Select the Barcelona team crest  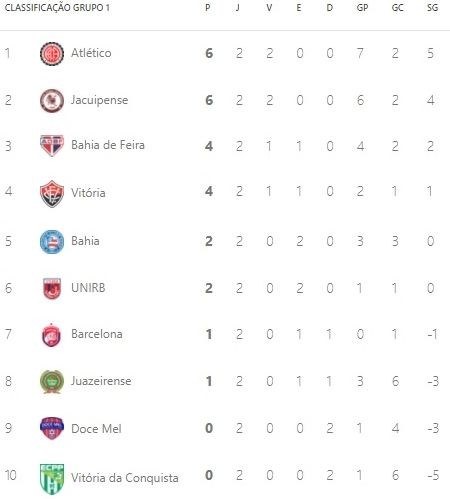pyautogui.click(x=51, y=335)
